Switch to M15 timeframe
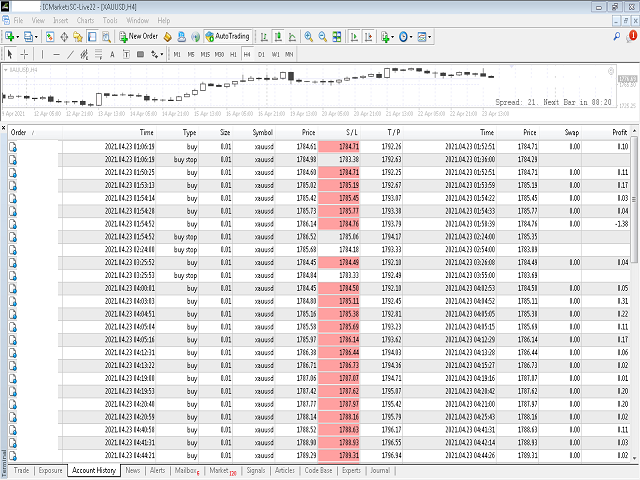Screen dimensions: 640x480 tap(205, 54)
